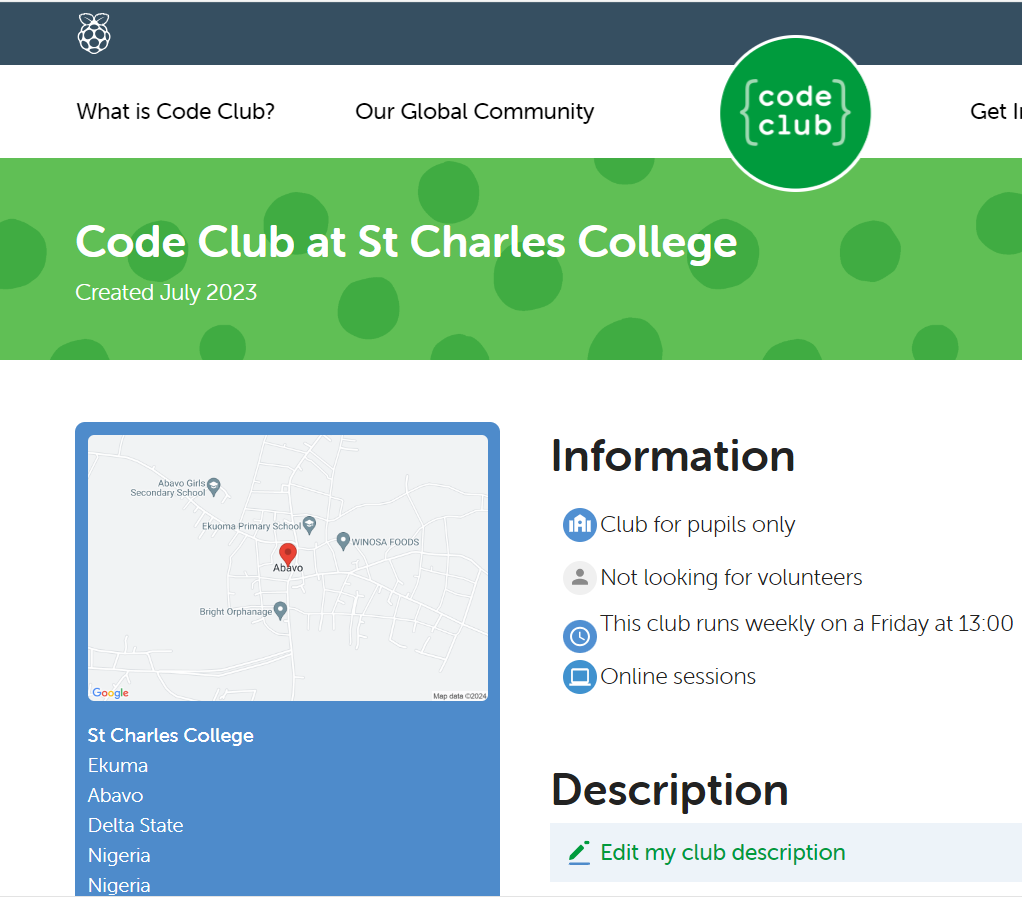Select the Ekuoma Primary School map marker
Screen dimensions: 1022x897
[x=310, y=525]
